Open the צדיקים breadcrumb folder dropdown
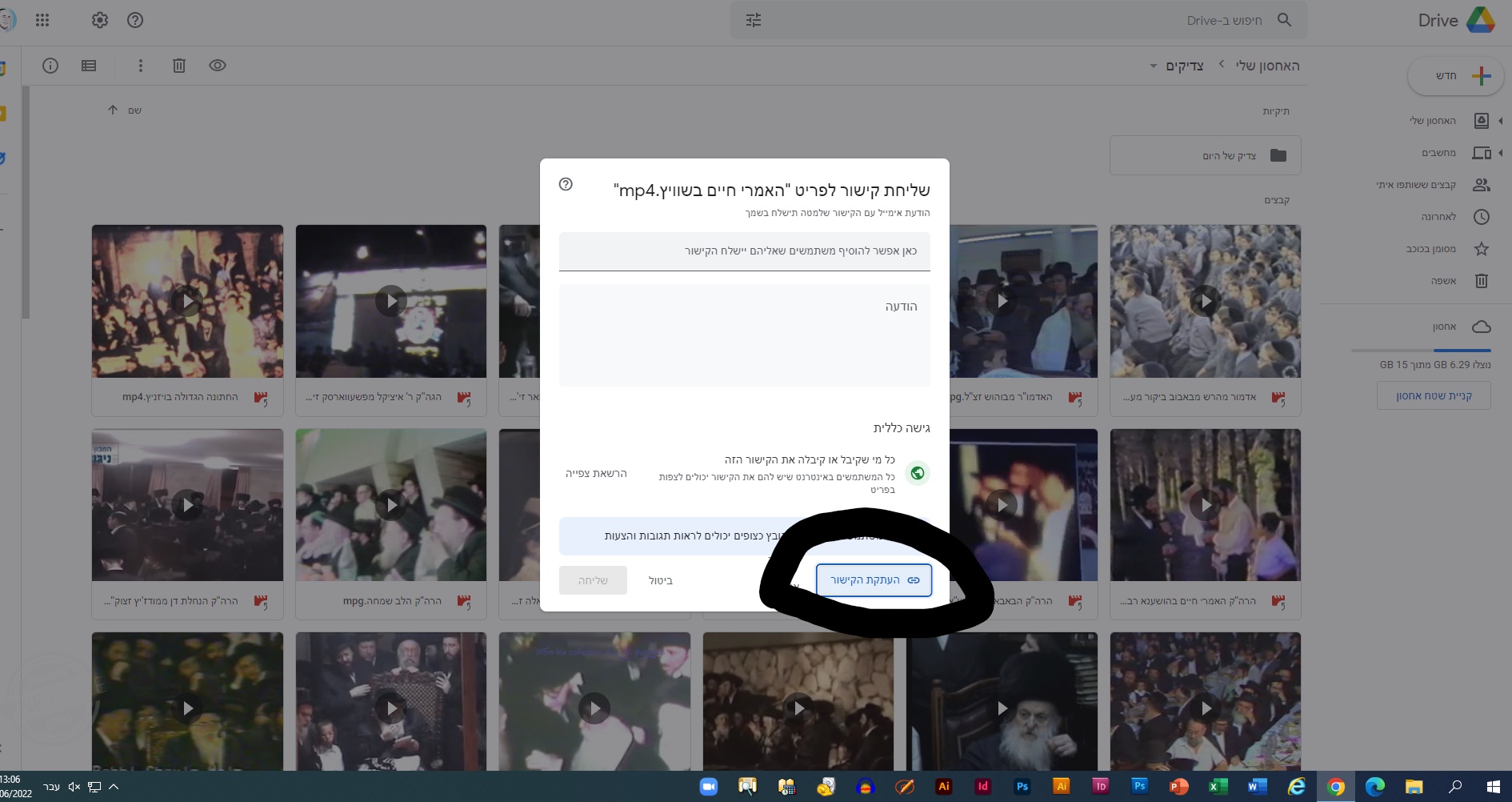This screenshot has width=1512, height=802. pos(1177,66)
